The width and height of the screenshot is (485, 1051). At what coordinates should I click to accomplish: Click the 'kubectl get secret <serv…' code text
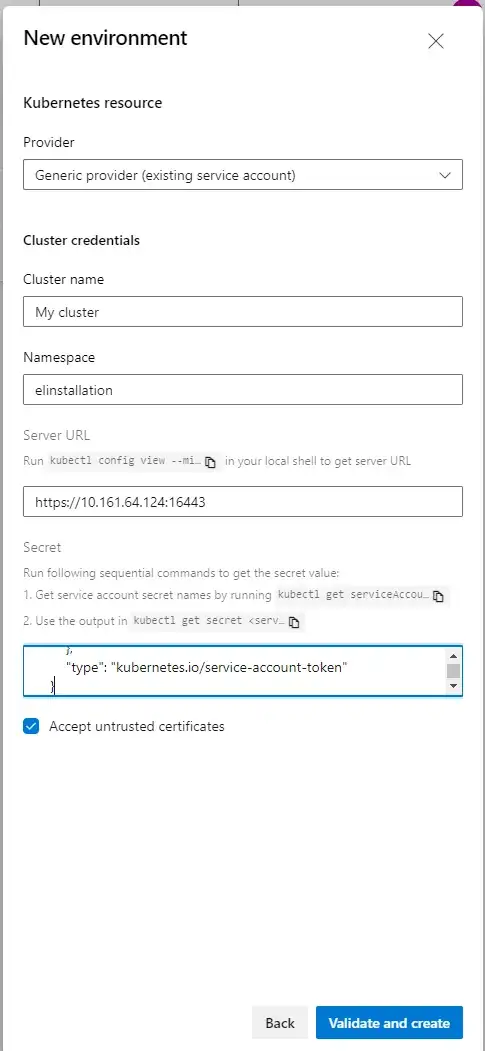(x=209, y=621)
